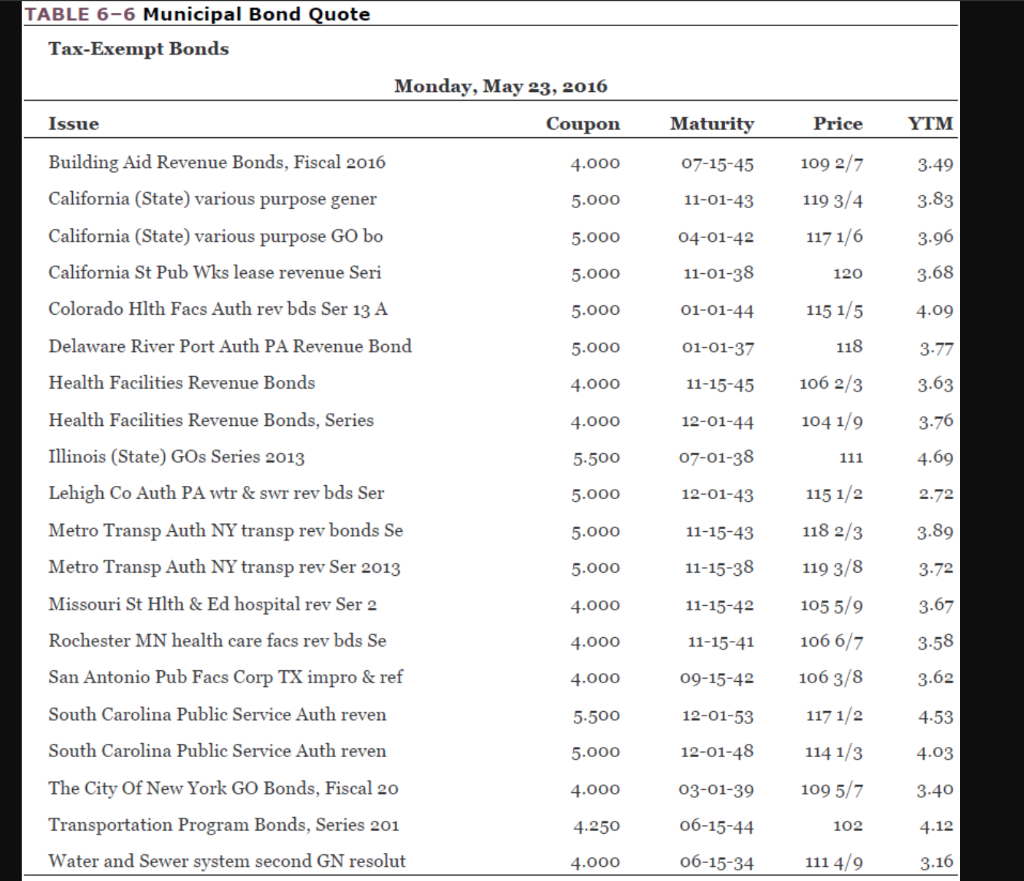Click the YTM column header
Screen dimensions: 1024x881
930,123
